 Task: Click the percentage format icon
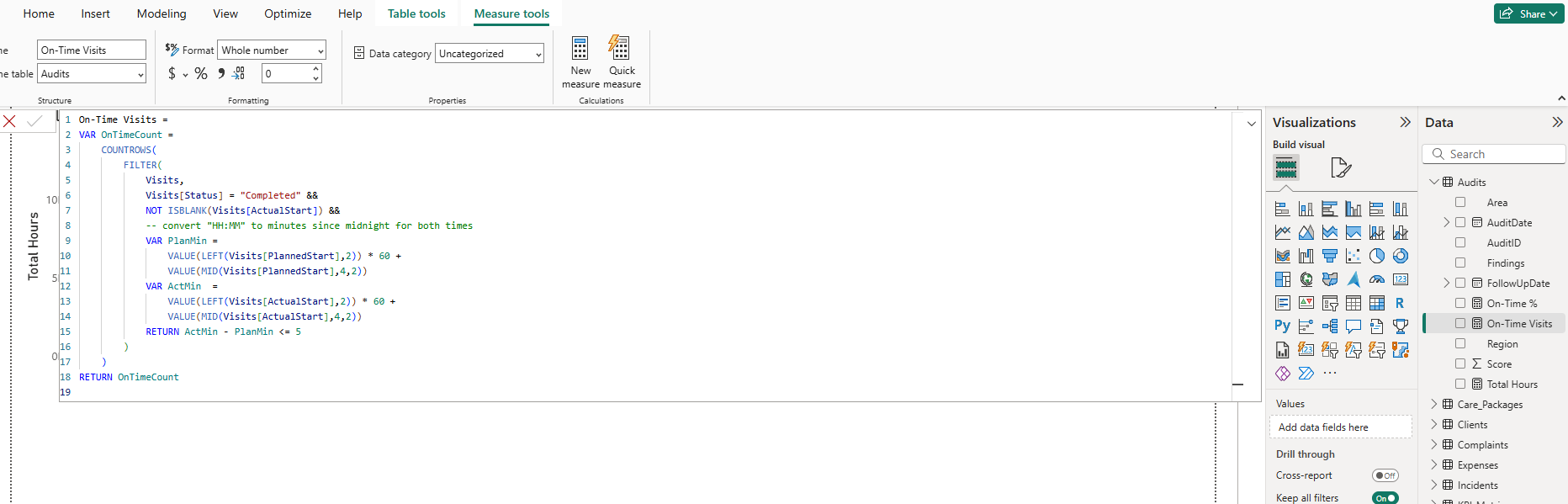point(201,74)
